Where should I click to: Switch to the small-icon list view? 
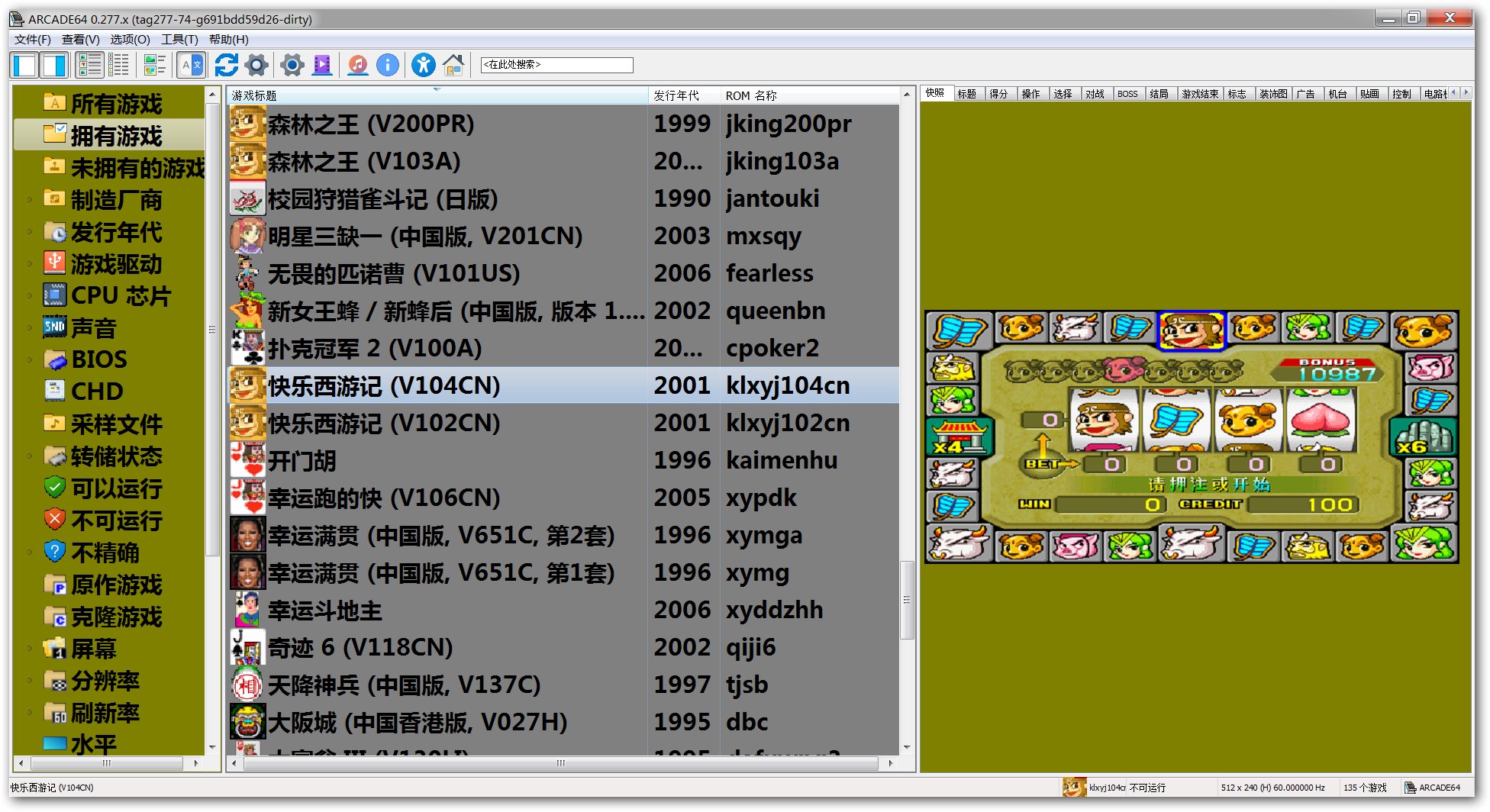pyautogui.click(x=119, y=66)
